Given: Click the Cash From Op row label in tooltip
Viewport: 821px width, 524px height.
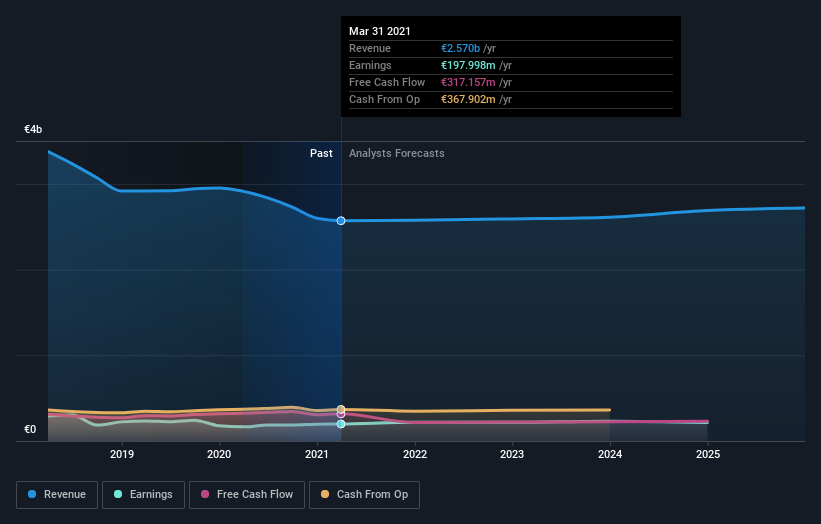Looking at the screenshot, I should [x=384, y=99].
